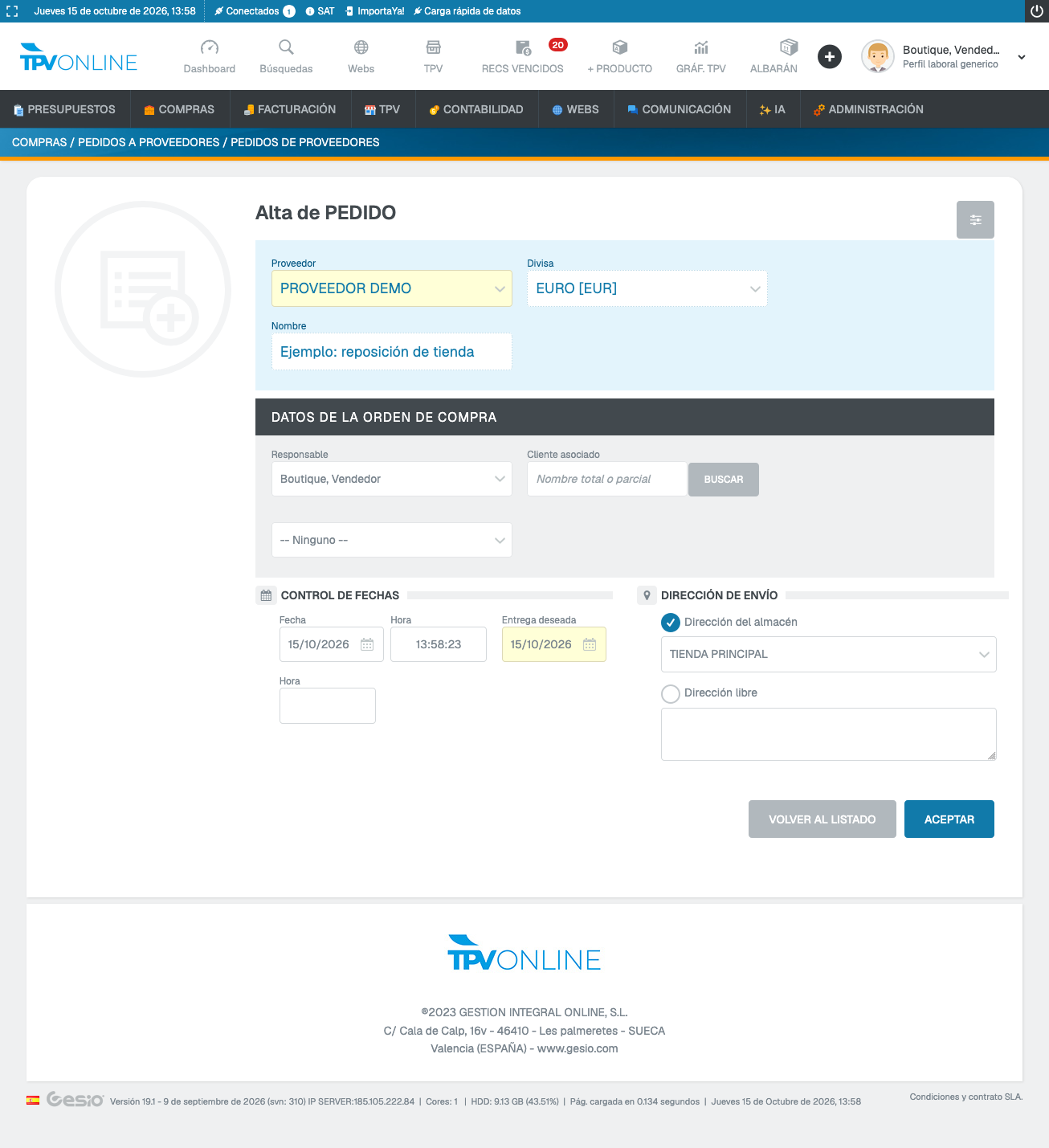The image size is (1049, 1148).
Task: Open the Divisa EURO dropdown
Action: click(647, 288)
